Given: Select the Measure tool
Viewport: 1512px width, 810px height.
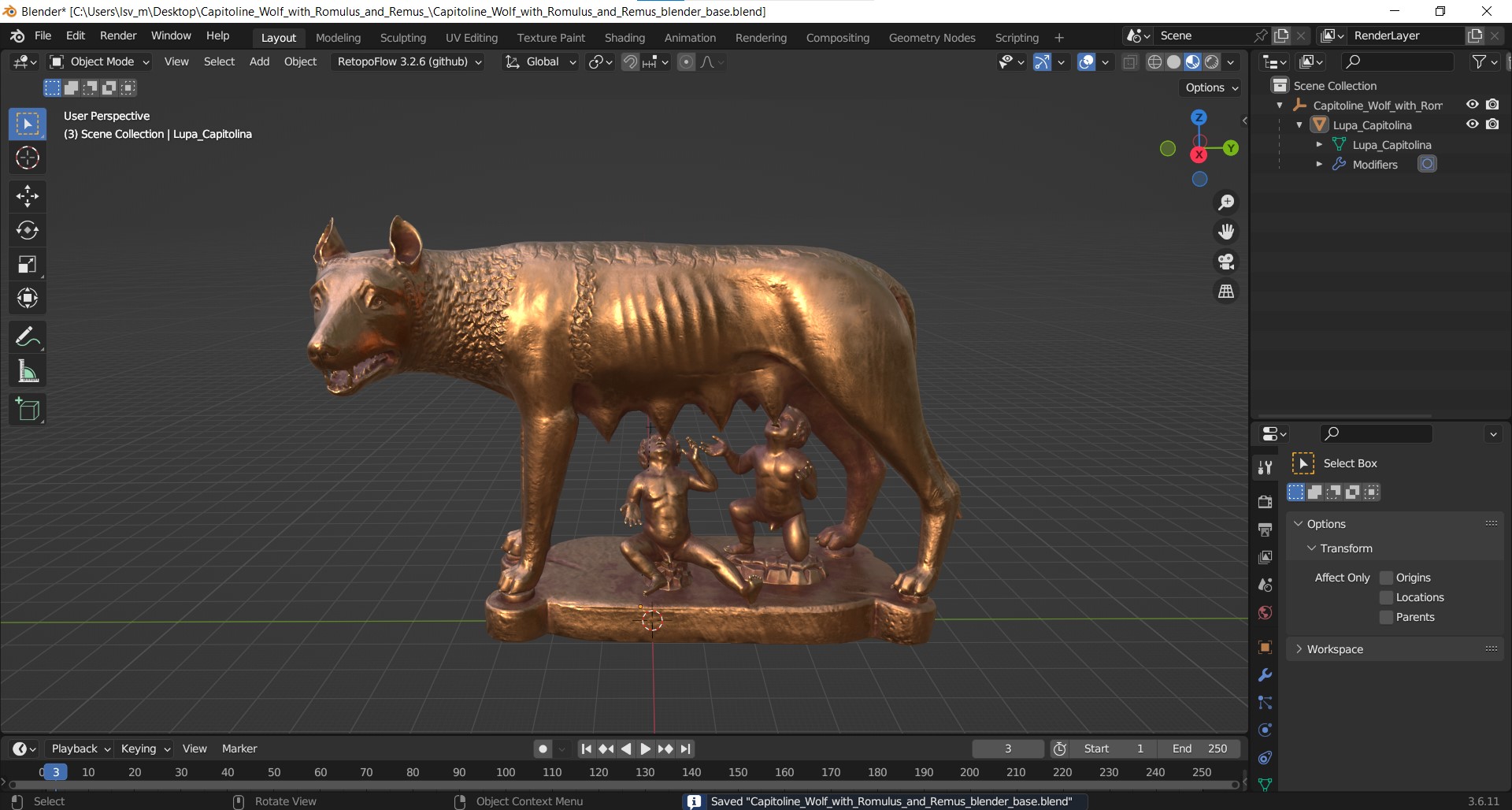Looking at the screenshot, I should coord(28,371).
